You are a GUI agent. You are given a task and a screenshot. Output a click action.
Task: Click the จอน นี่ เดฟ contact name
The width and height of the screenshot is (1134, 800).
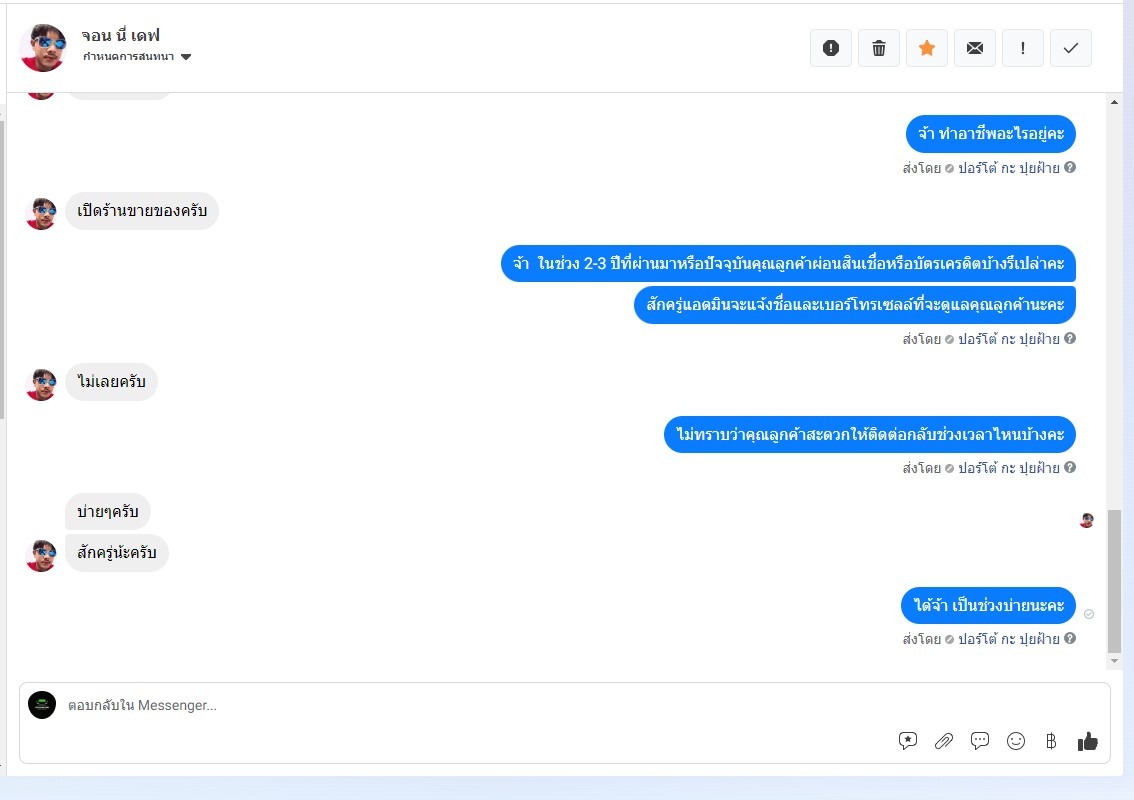pyautogui.click(x=120, y=35)
